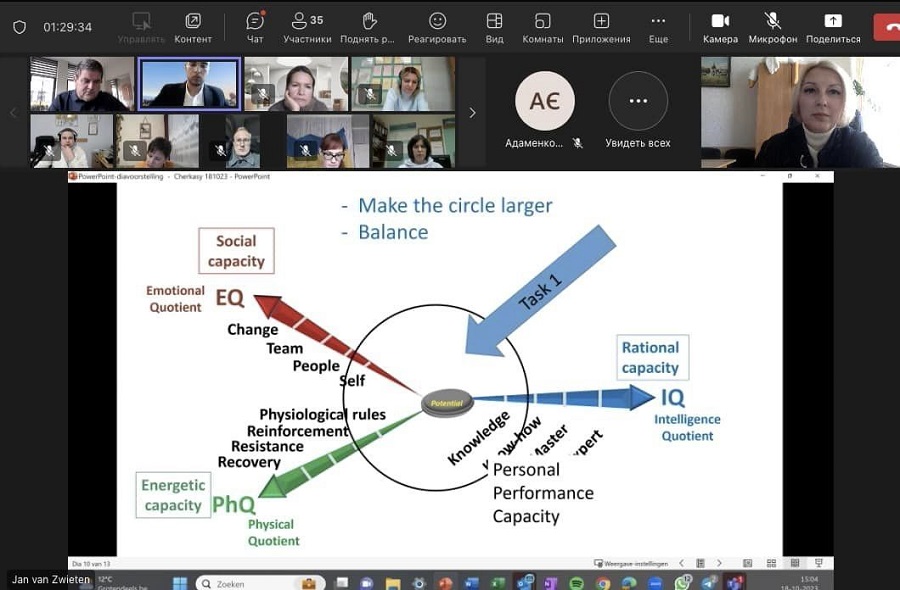Image resolution: width=900 pixels, height=590 pixels.
Task: Go to next slide in PowerPoint
Action: (x=719, y=563)
